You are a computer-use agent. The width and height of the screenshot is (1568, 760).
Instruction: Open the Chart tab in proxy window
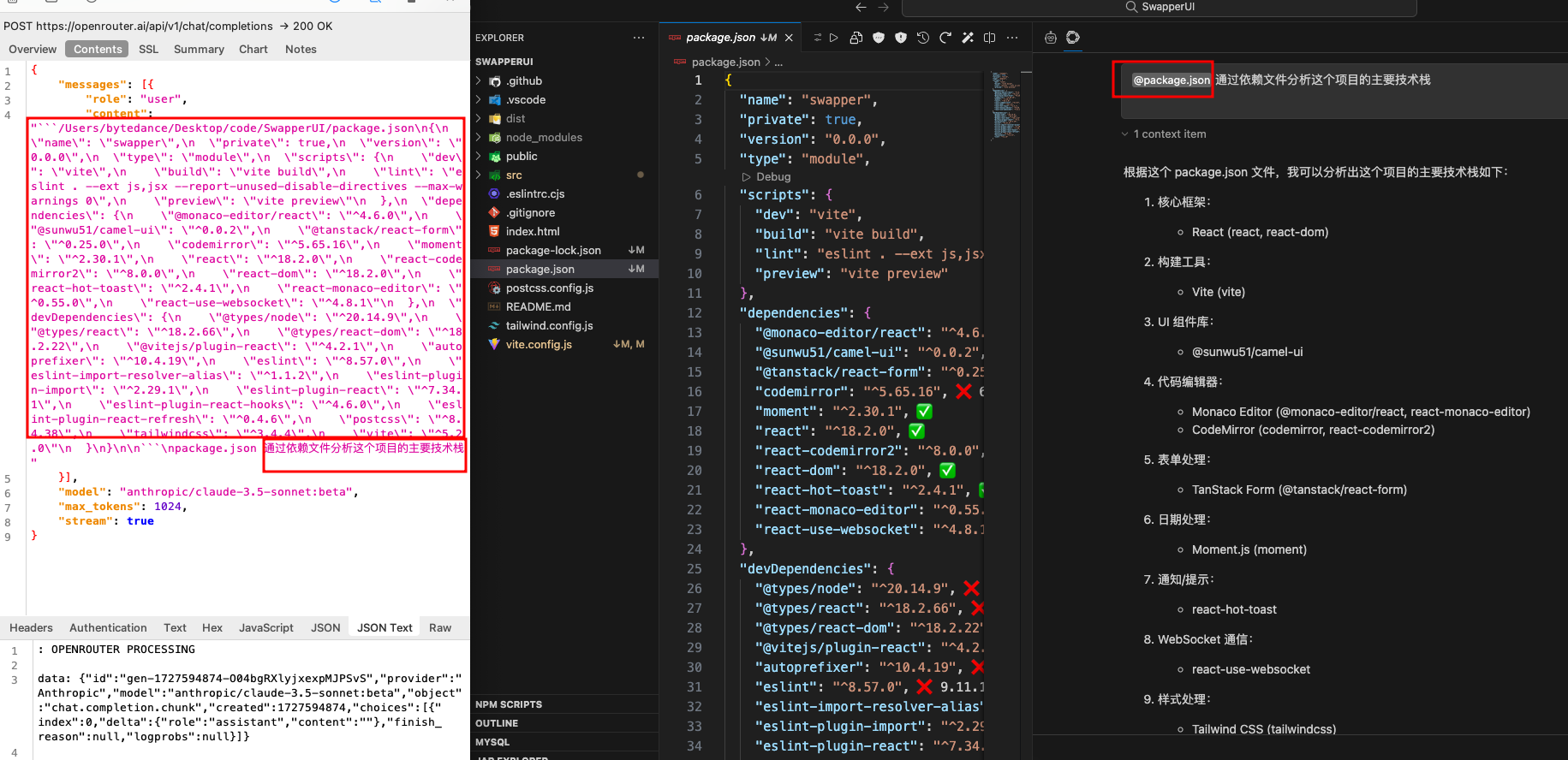tap(253, 49)
